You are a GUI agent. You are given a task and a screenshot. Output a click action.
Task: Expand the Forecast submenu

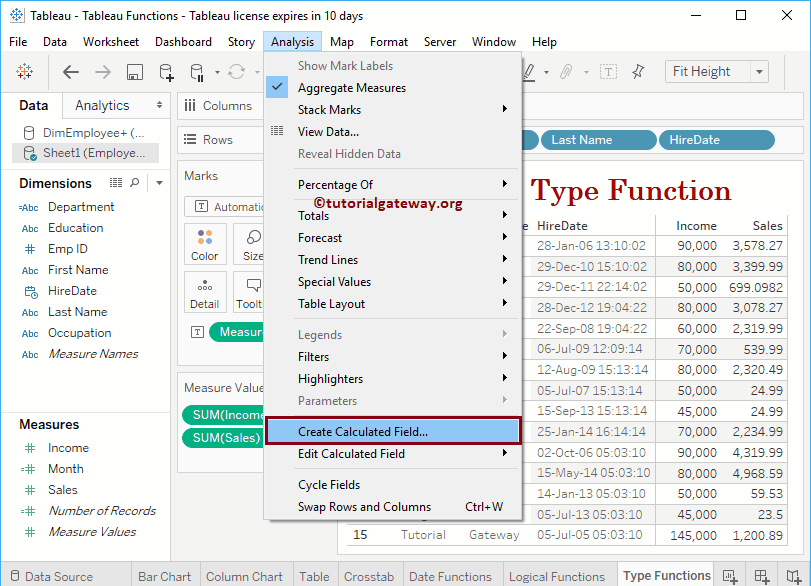click(319, 237)
